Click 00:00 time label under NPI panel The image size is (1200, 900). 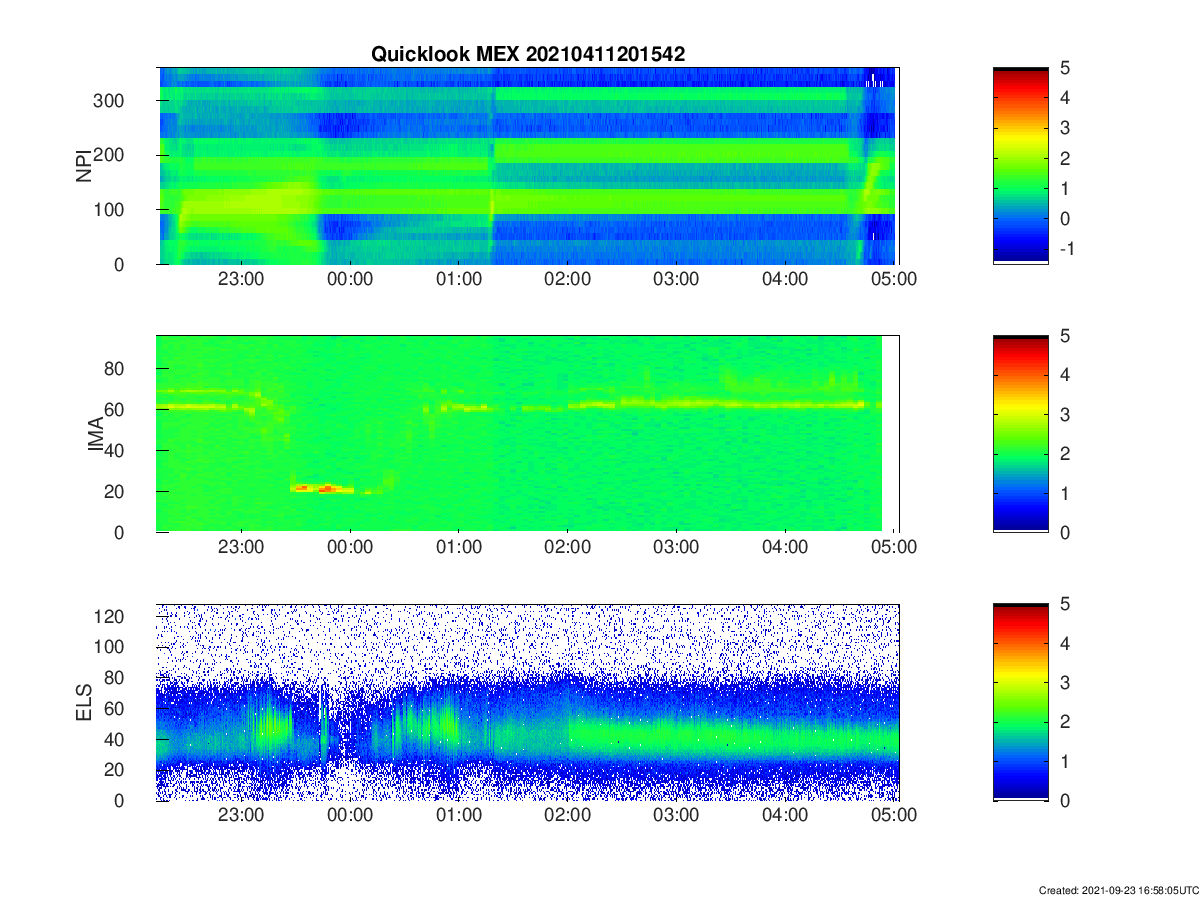(x=349, y=280)
